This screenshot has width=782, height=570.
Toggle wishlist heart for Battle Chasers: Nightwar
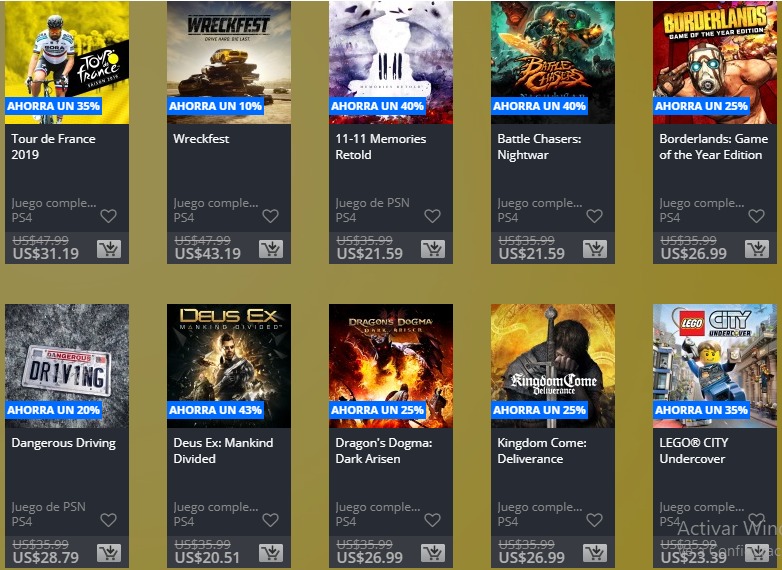[594, 216]
